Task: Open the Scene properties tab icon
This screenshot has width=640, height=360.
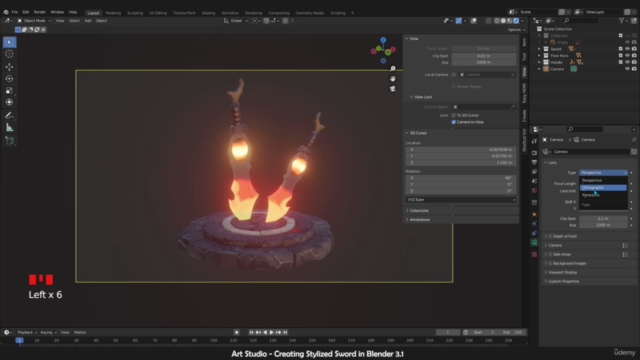Action: tap(534, 181)
